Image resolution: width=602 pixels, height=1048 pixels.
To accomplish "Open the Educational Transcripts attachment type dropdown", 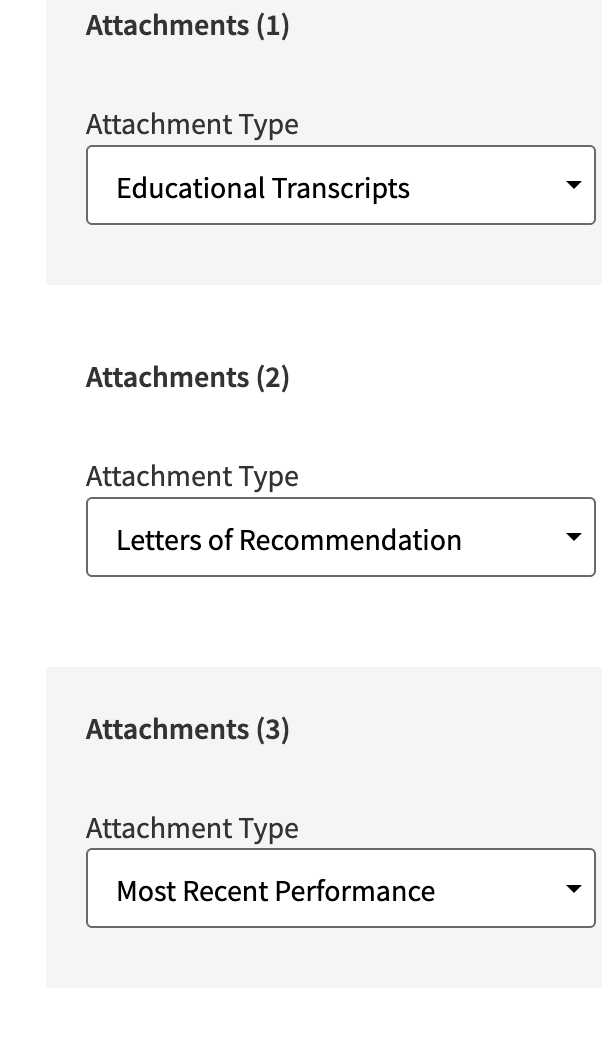I will pos(340,184).
